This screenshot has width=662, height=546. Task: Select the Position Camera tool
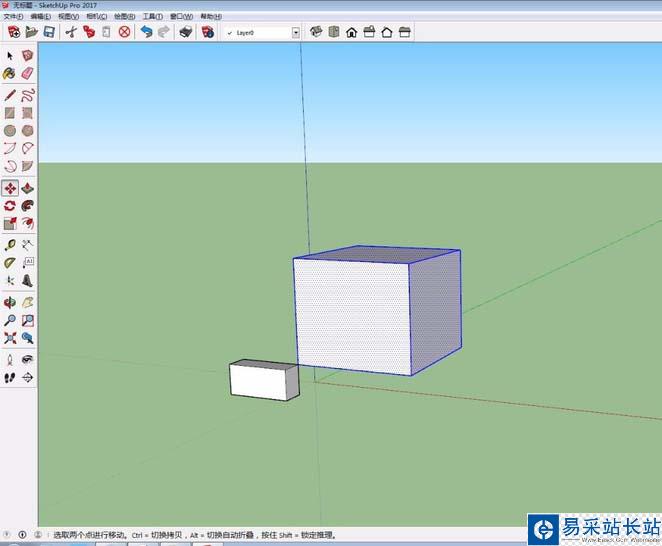[x=10, y=360]
